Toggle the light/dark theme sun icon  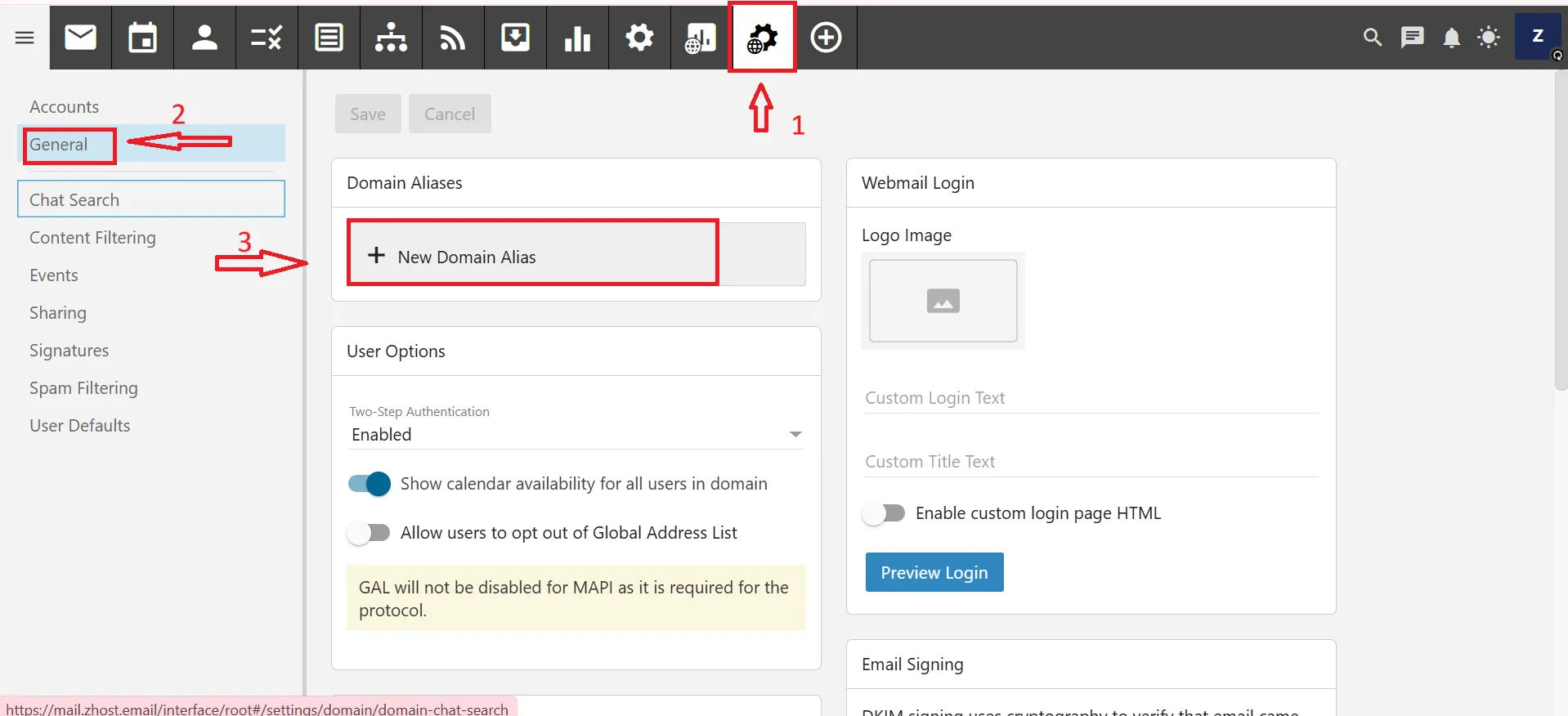click(x=1489, y=38)
